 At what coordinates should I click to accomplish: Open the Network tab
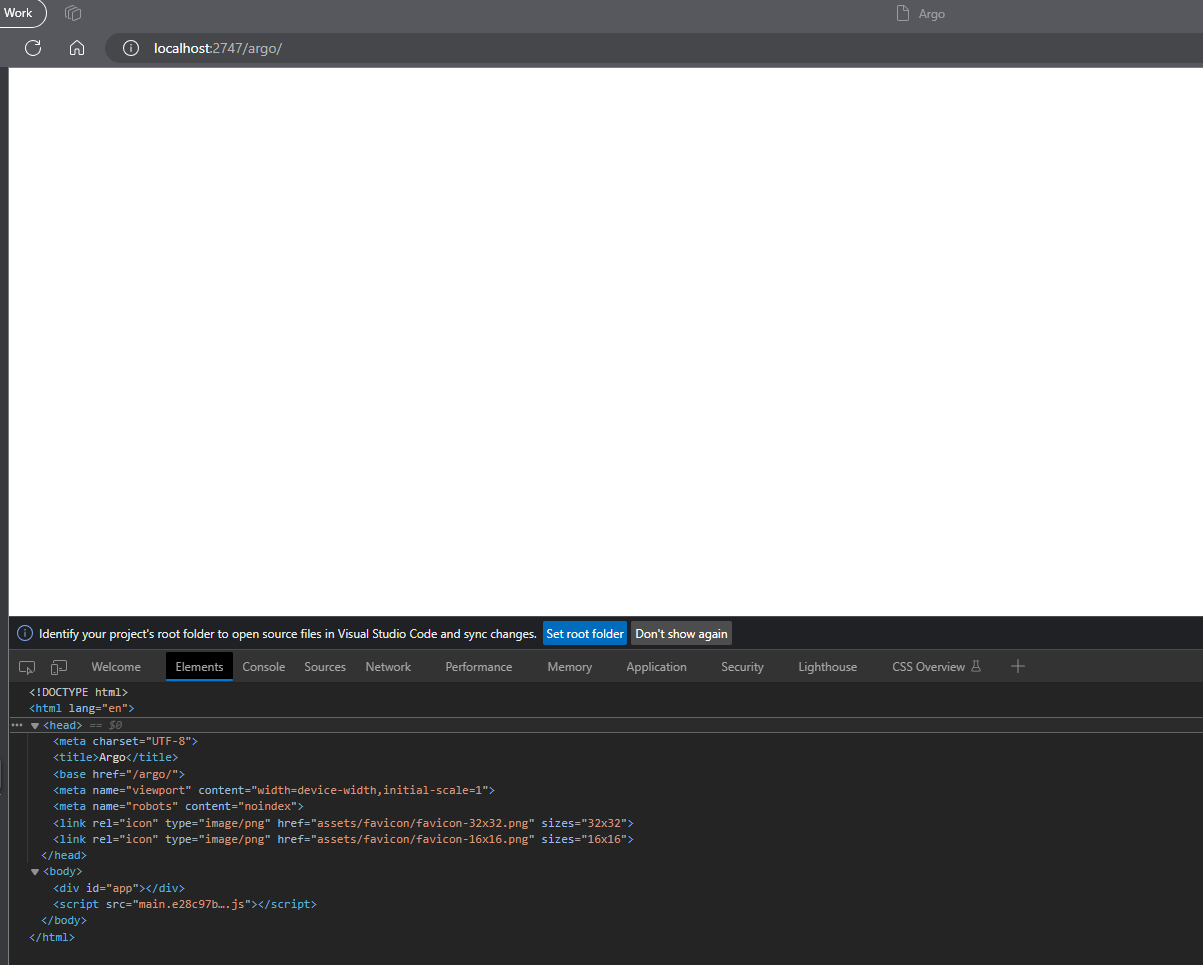click(388, 666)
